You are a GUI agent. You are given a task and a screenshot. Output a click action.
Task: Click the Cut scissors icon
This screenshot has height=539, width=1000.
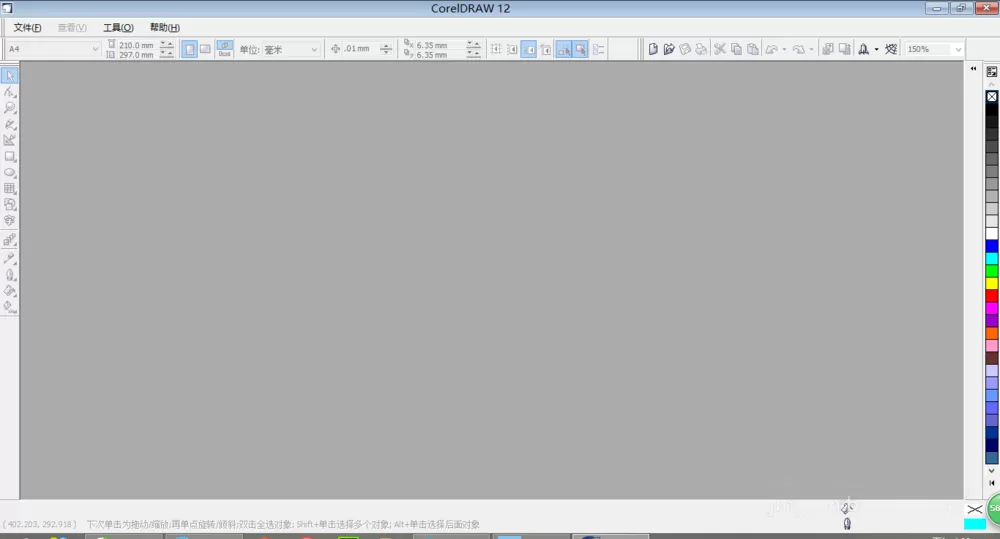pos(720,49)
